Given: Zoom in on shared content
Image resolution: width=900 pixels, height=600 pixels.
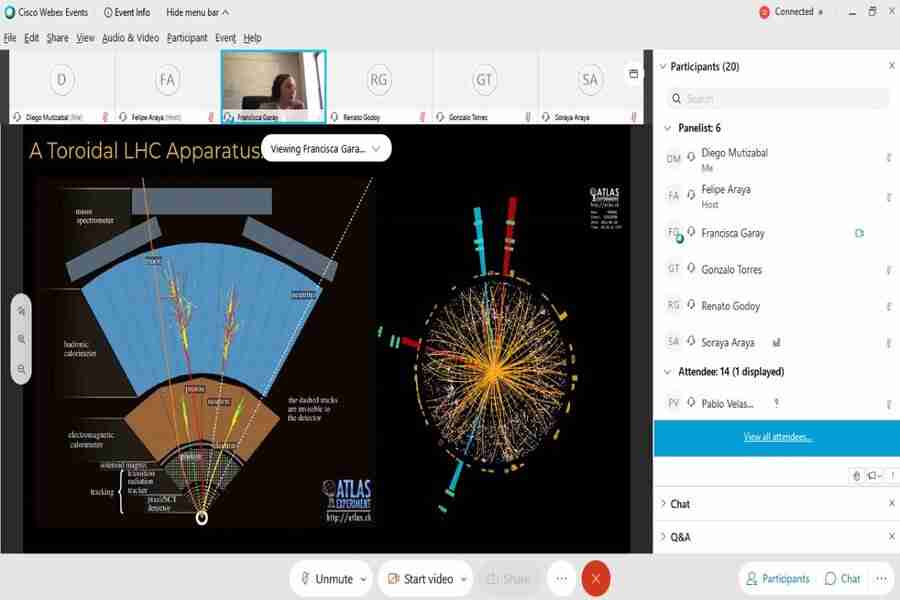Looking at the screenshot, I should (x=21, y=339).
